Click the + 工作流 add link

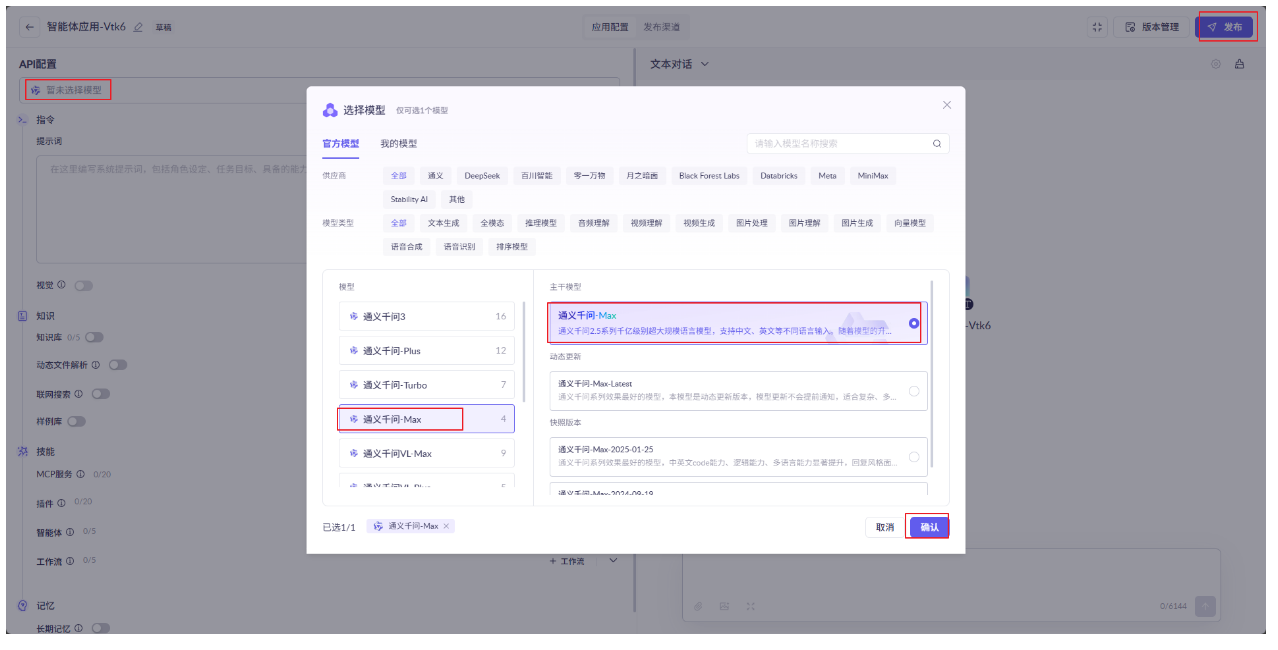point(567,561)
